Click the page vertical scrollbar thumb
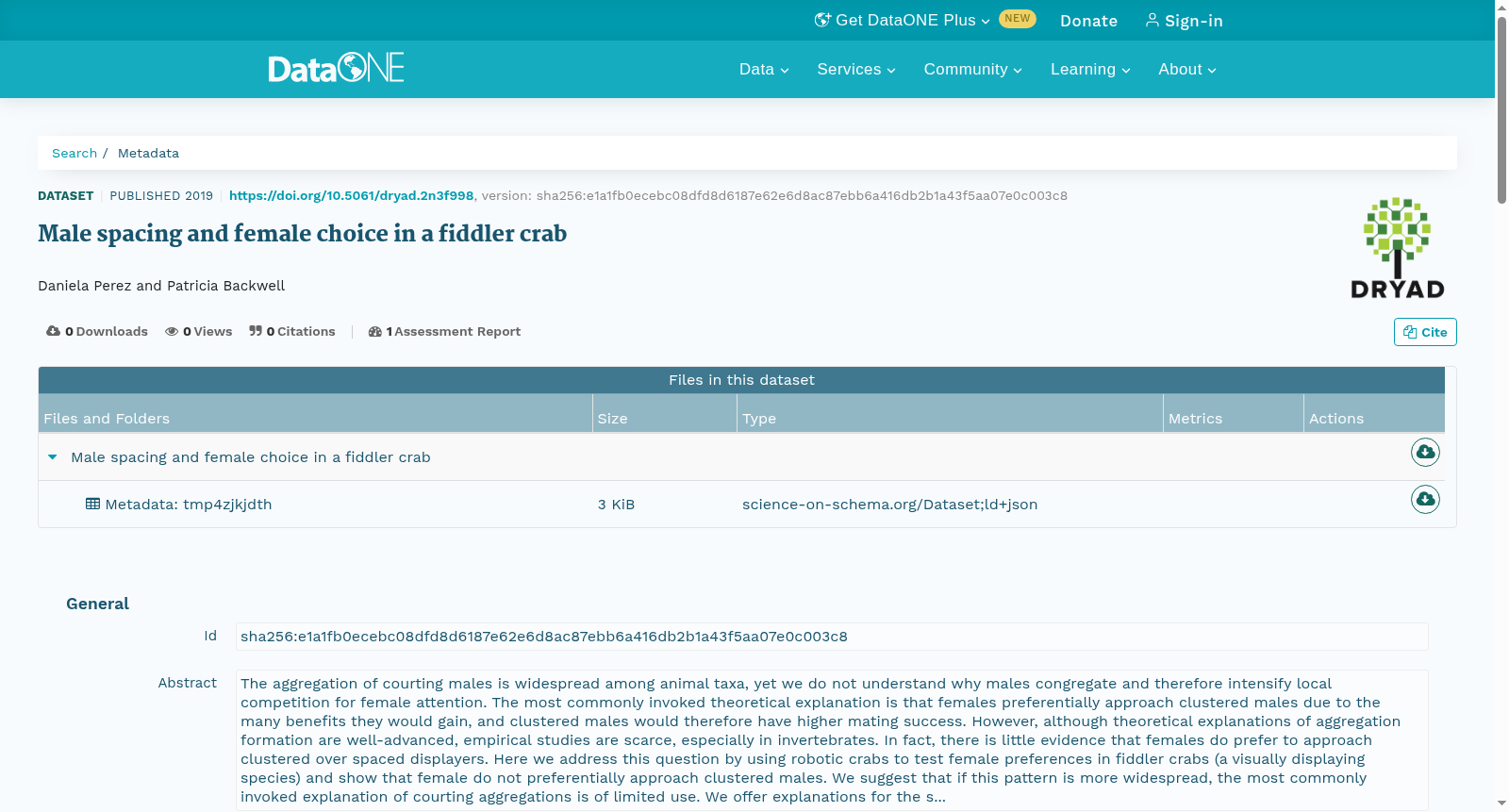 coord(1501,108)
